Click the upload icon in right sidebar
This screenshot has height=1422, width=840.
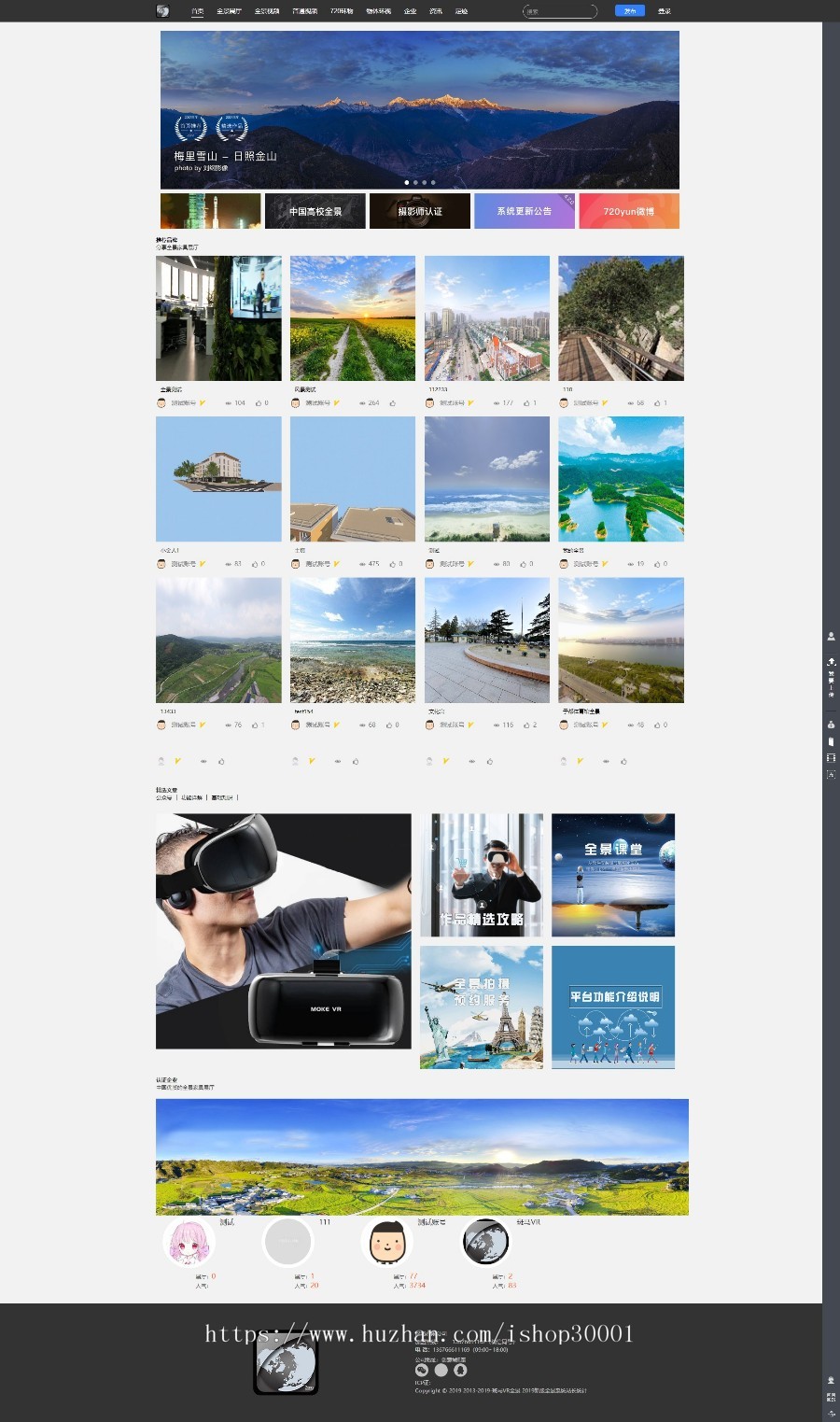click(x=831, y=661)
